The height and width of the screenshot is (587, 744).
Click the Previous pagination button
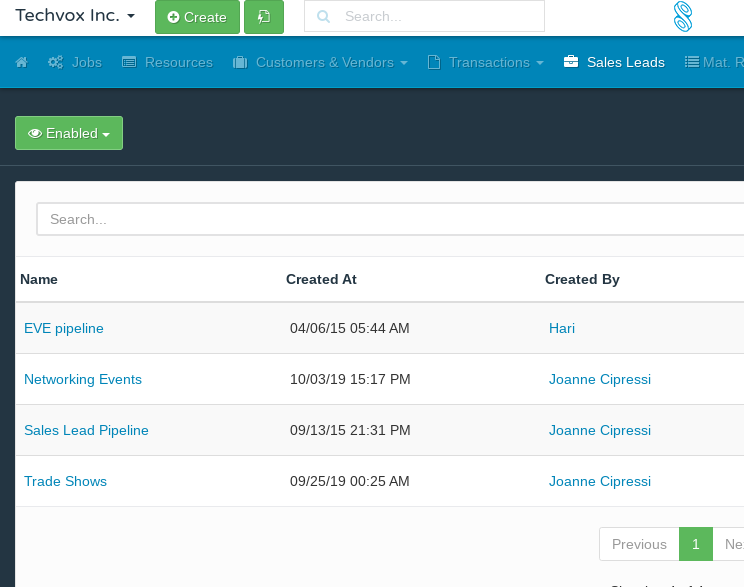click(639, 544)
